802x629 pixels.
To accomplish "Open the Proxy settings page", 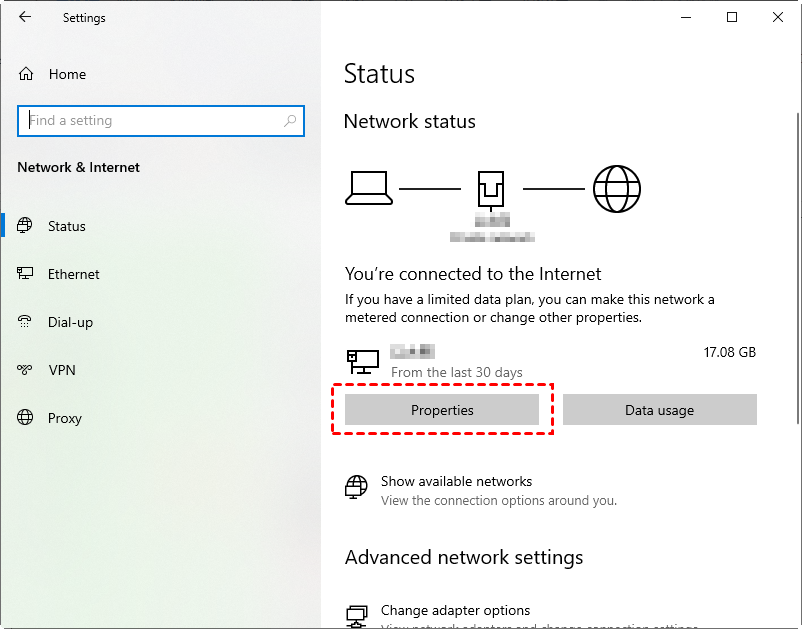I will click(65, 418).
